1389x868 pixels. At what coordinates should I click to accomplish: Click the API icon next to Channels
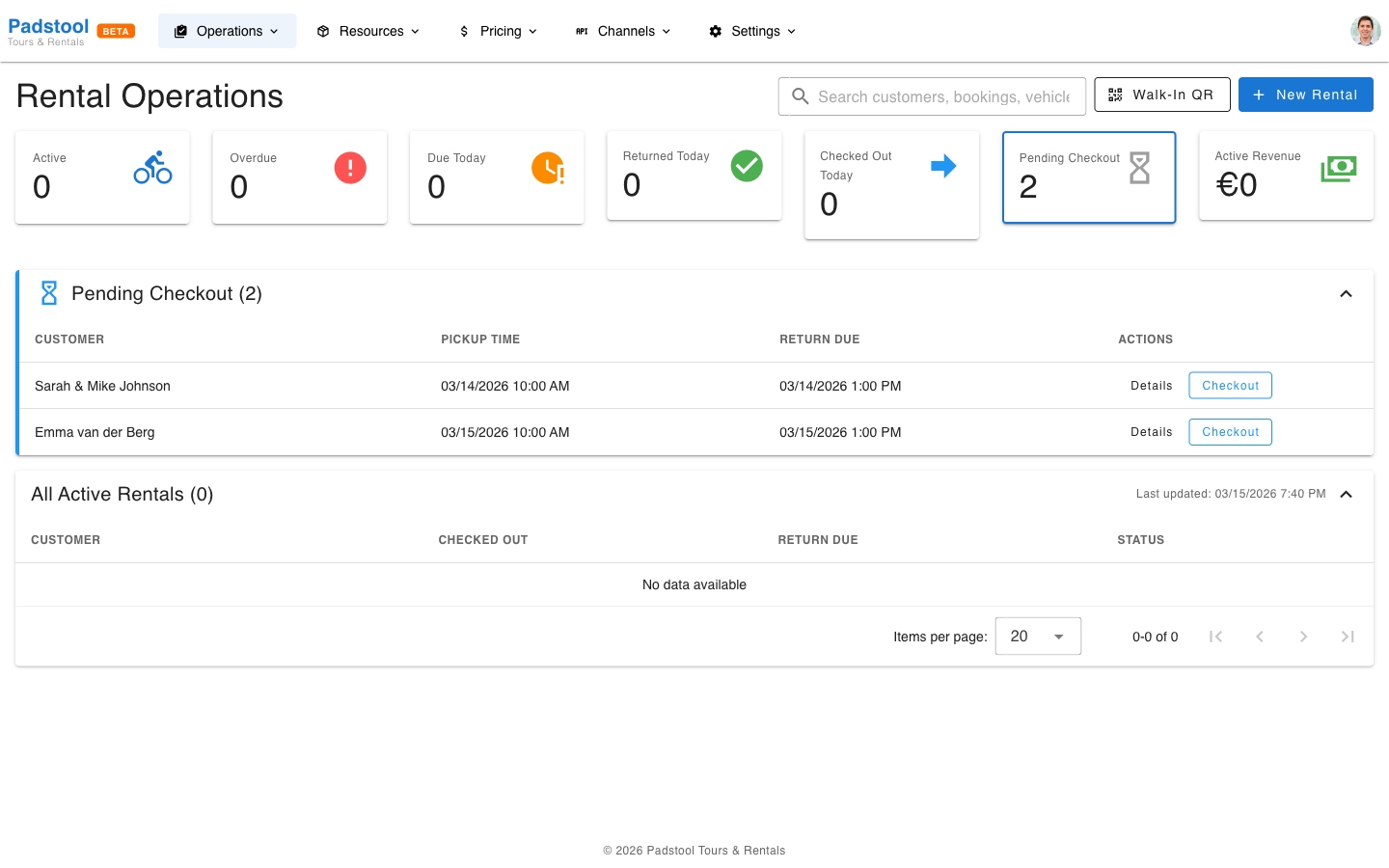point(582,31)
